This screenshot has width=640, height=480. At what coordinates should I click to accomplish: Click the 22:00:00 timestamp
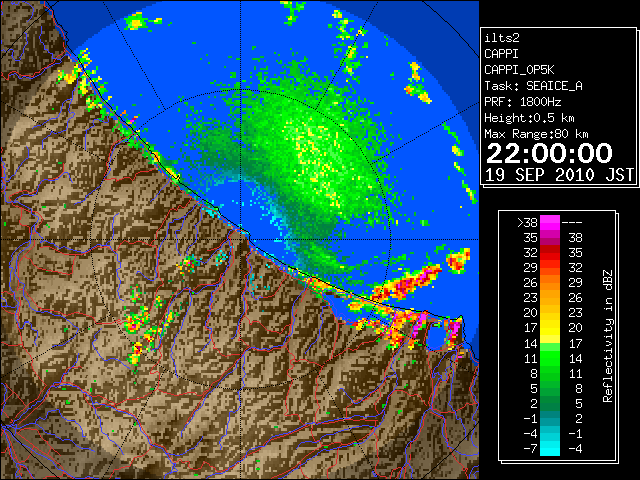549,153
